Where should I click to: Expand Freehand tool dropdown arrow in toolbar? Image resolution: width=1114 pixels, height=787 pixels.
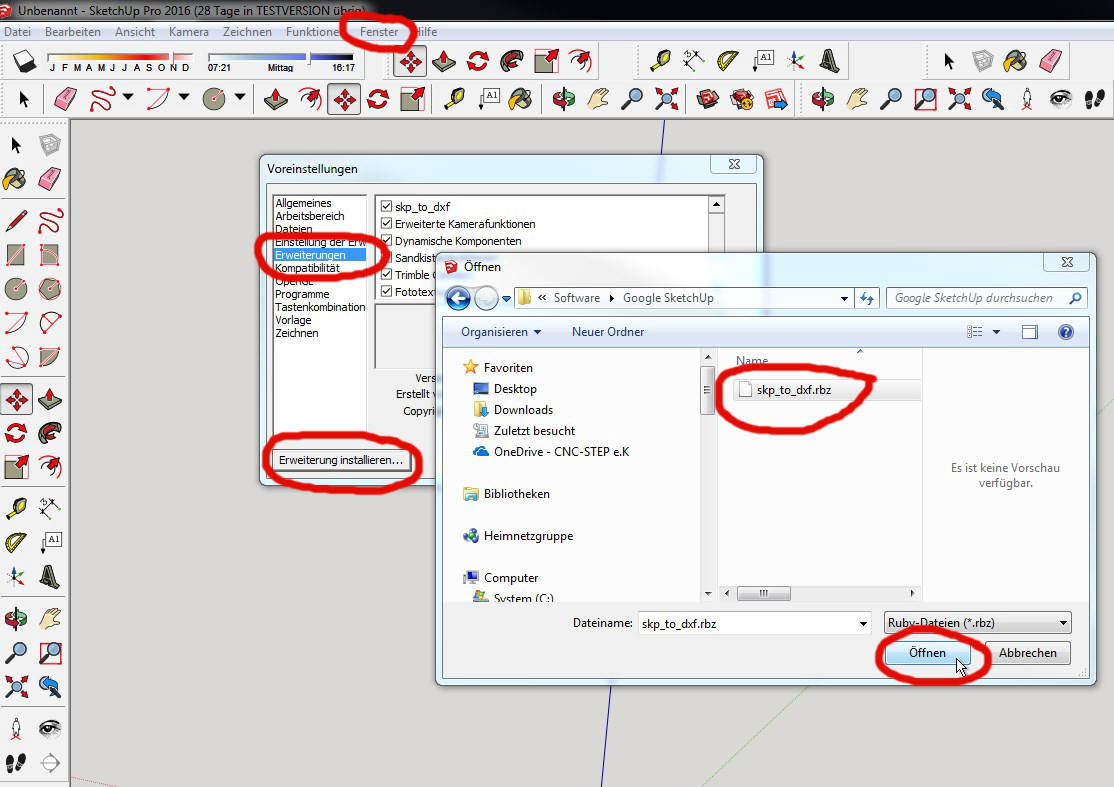(x=128, y=97)
